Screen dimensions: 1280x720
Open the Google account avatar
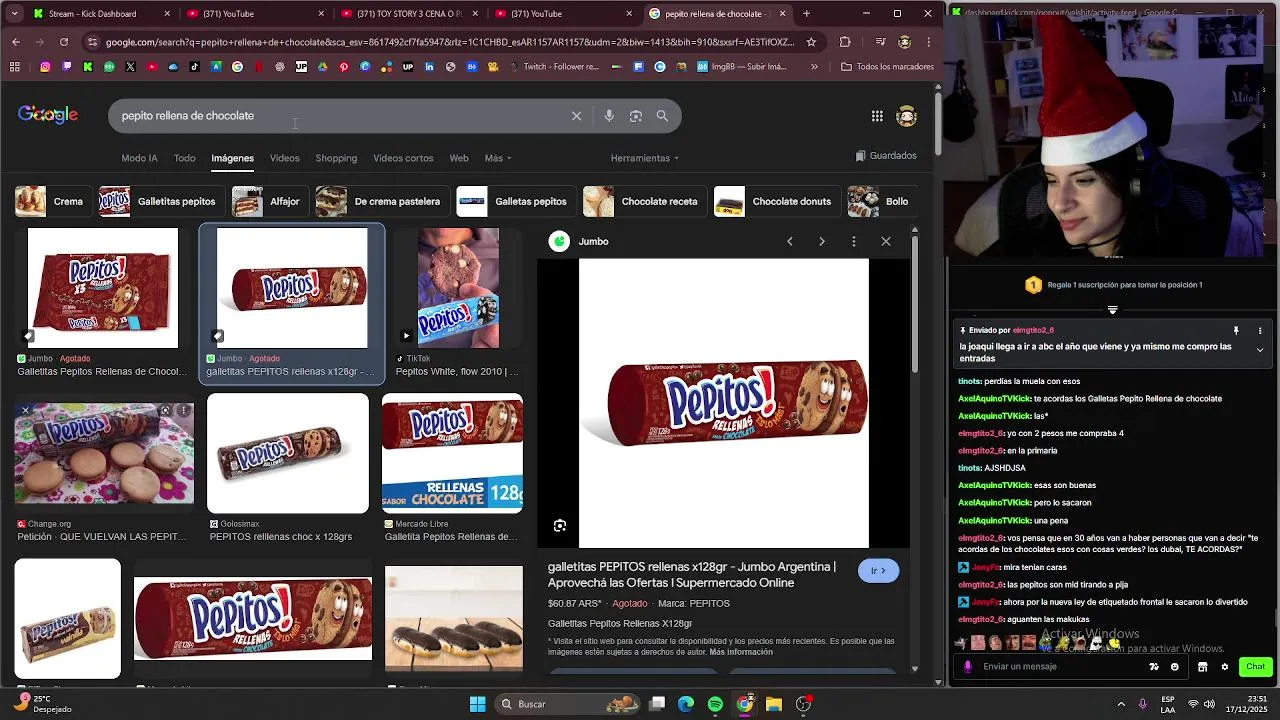point(907,116)
